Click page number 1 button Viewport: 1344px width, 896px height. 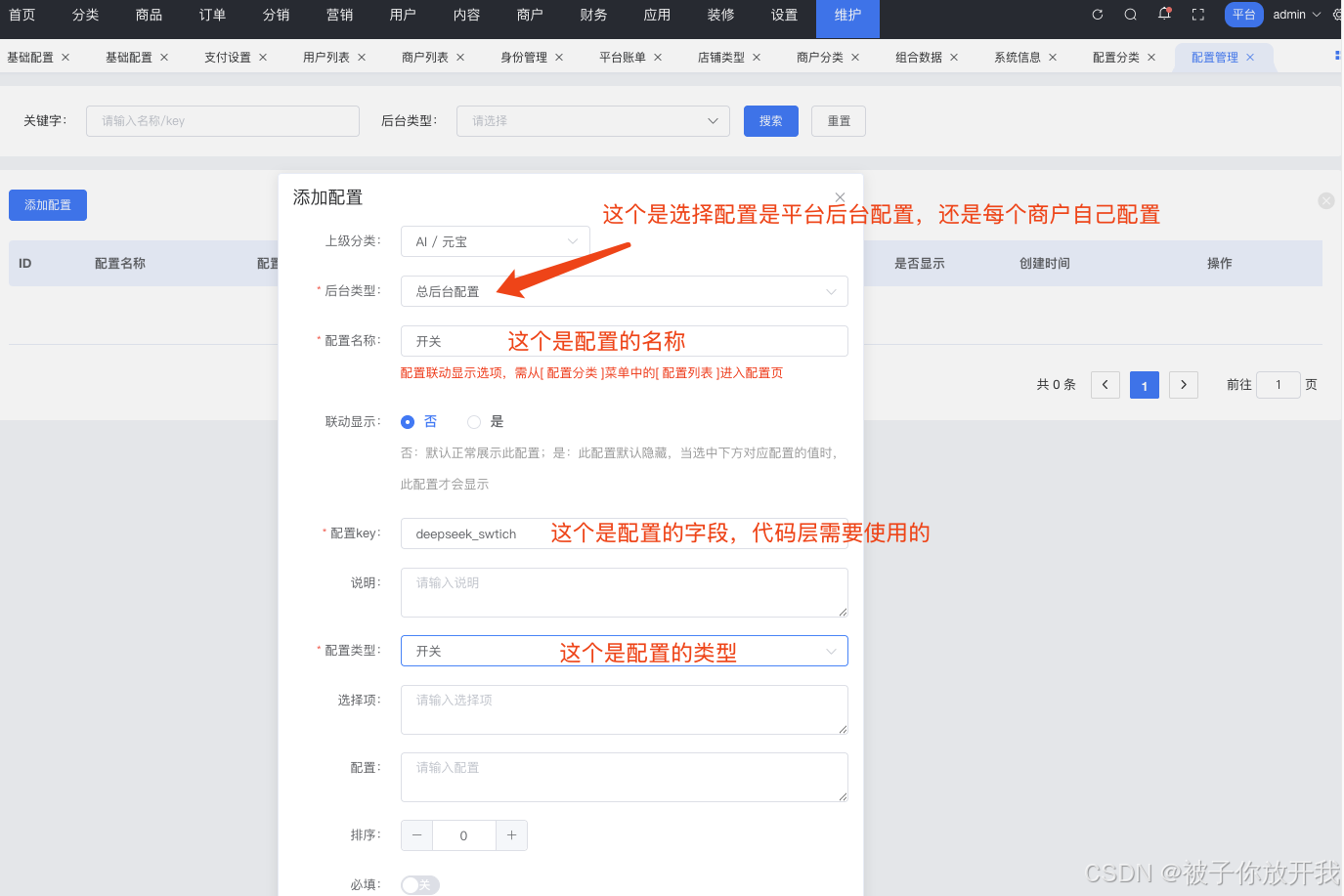tap(1145, 385)
